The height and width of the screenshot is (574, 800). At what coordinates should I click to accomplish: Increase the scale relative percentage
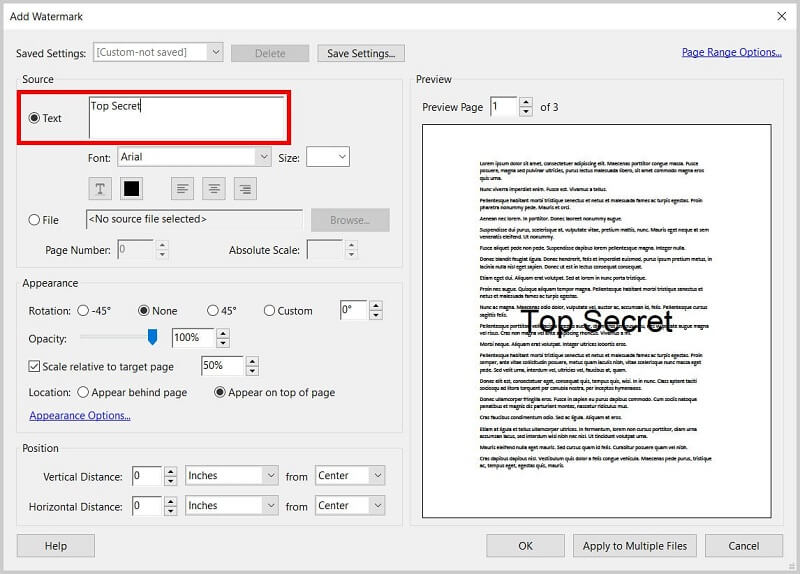[253, 361]
